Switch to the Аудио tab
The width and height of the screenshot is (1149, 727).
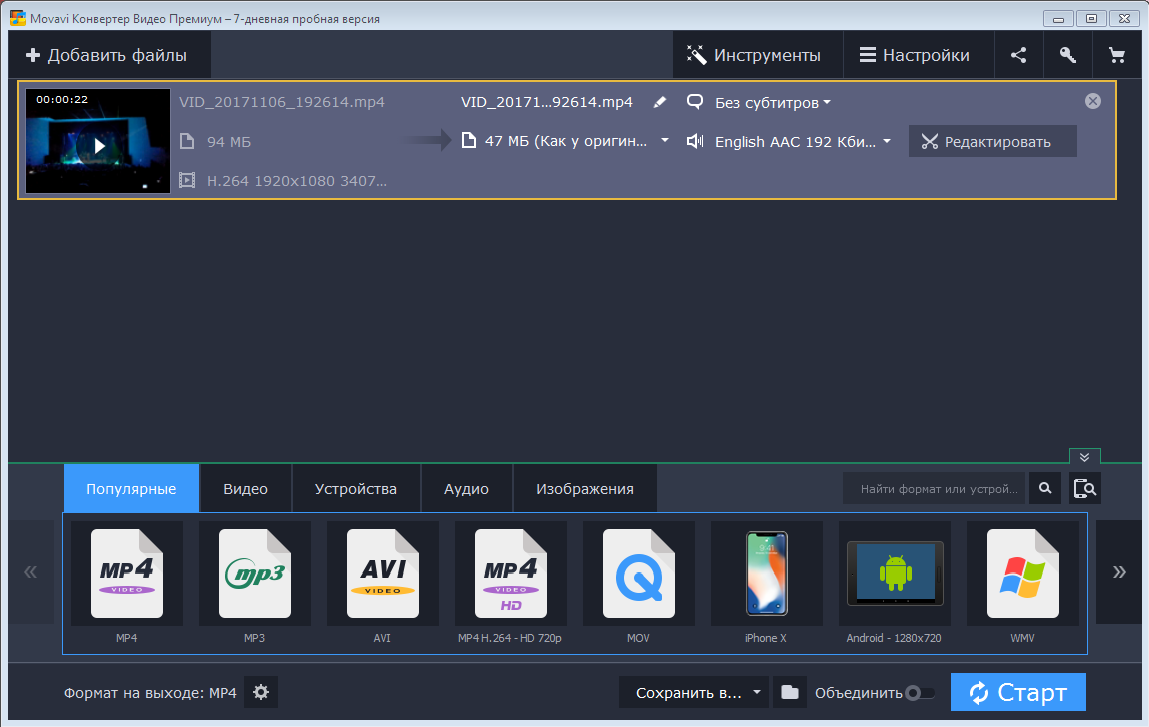(466, 489)
